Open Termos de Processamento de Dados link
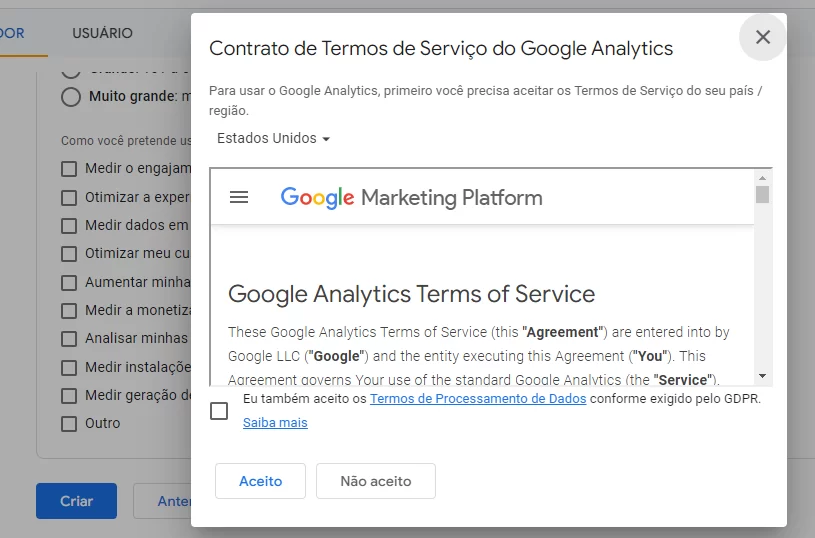This screenshot has height=538, width=815. click(x=478, y=399)
